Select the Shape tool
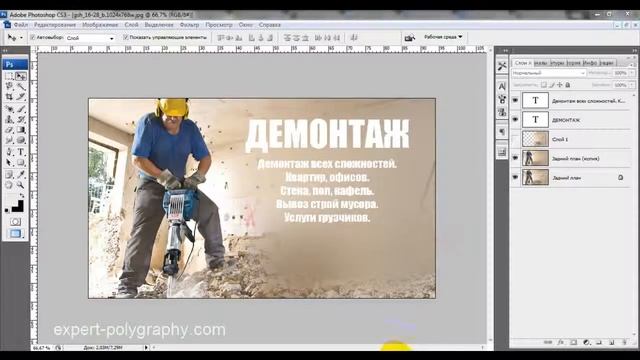This screenshot has height=360, width=640. click(21, 163)
